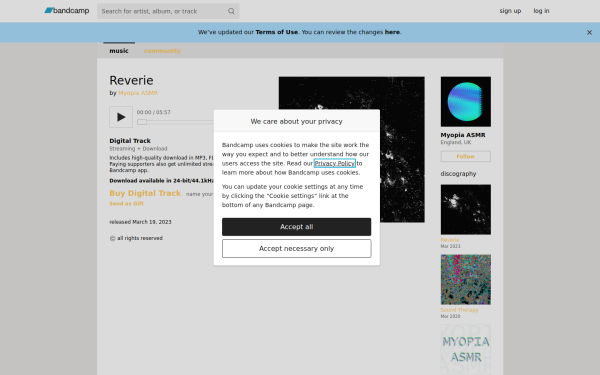Click the Bandcamp logo
Image resolution: width=600 pixels, height=375 pixels.
(67, 11)
